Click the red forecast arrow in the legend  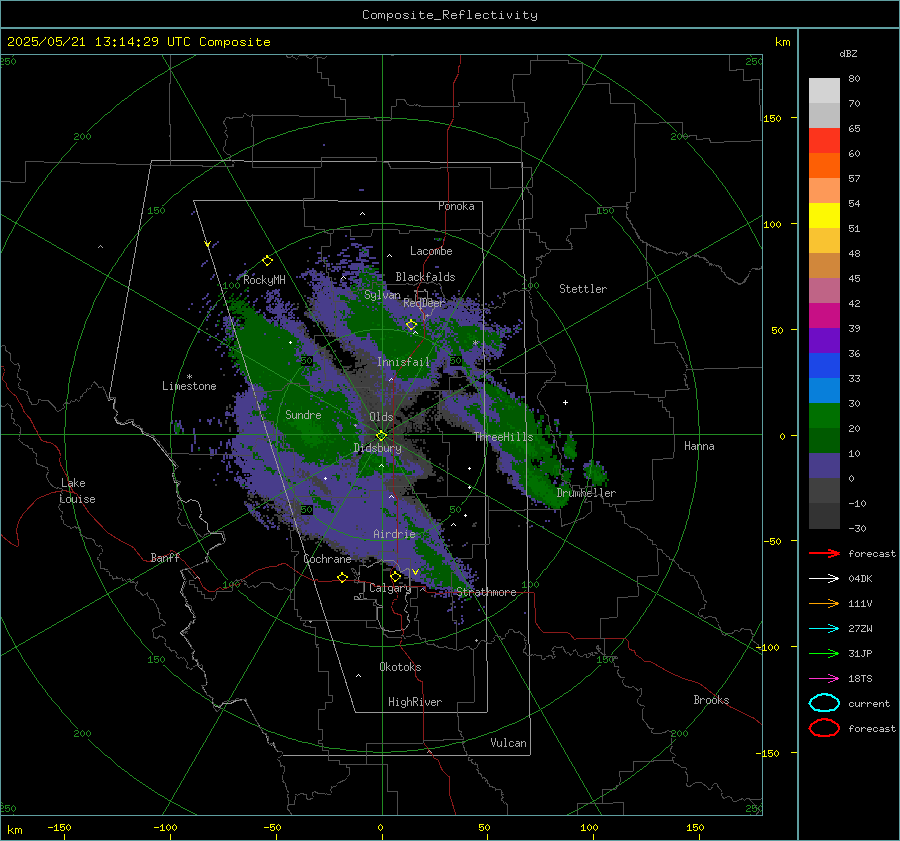click(x=824, y=553)
